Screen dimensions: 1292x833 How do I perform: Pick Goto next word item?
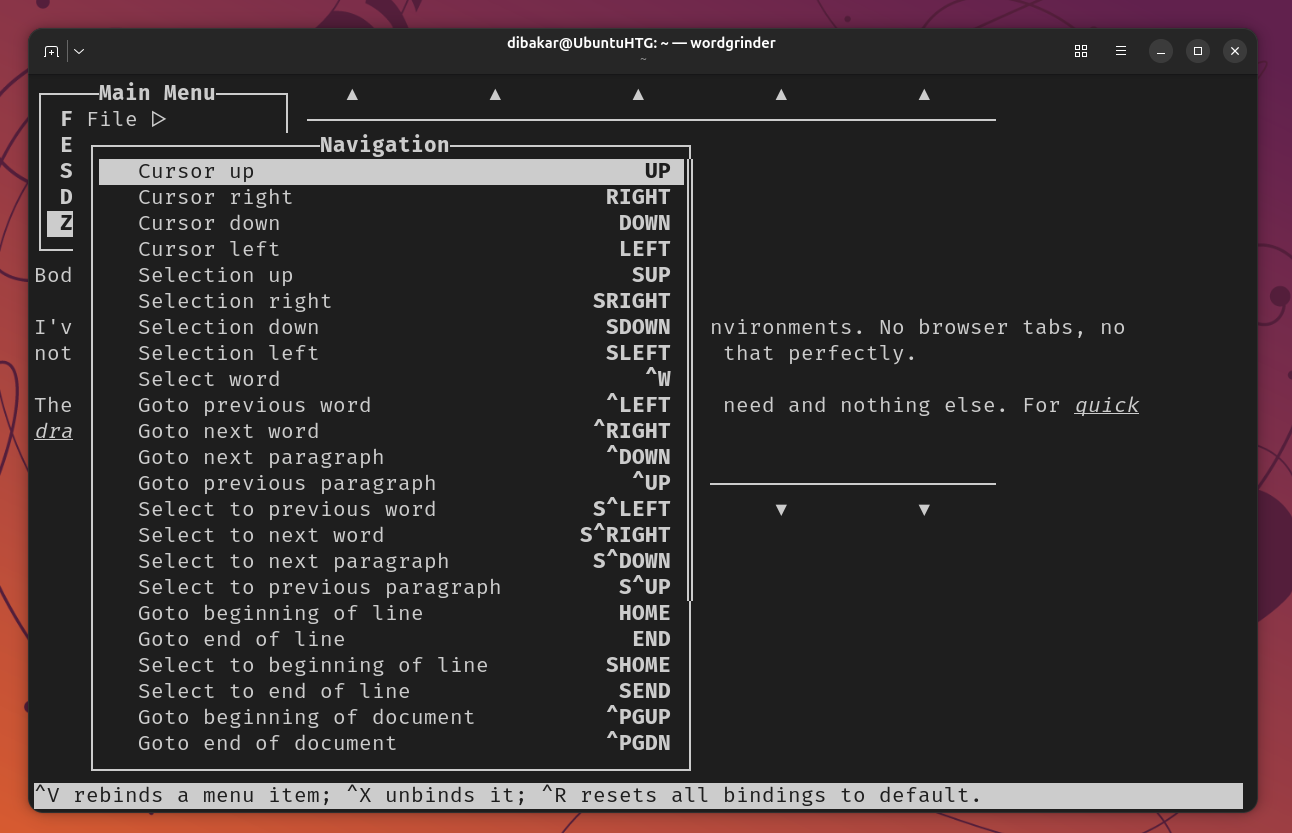pyautogui.click(x=391, y=431)
